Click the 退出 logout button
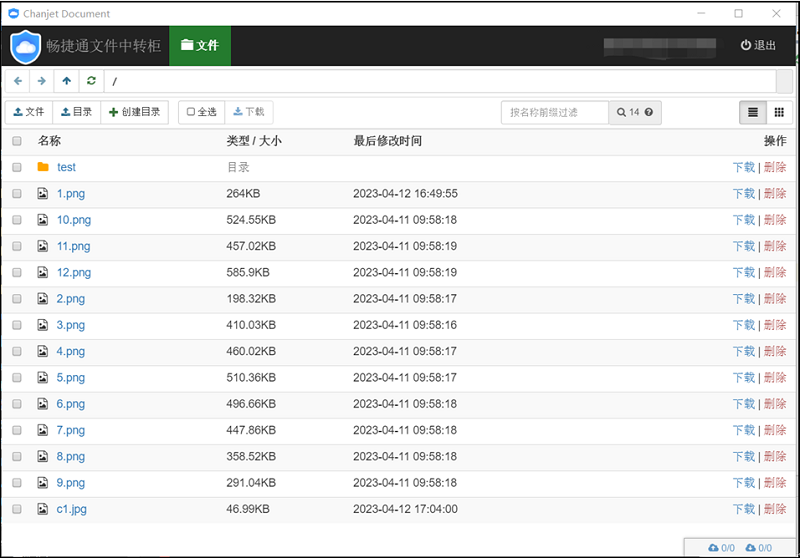 tap(758, 45)
